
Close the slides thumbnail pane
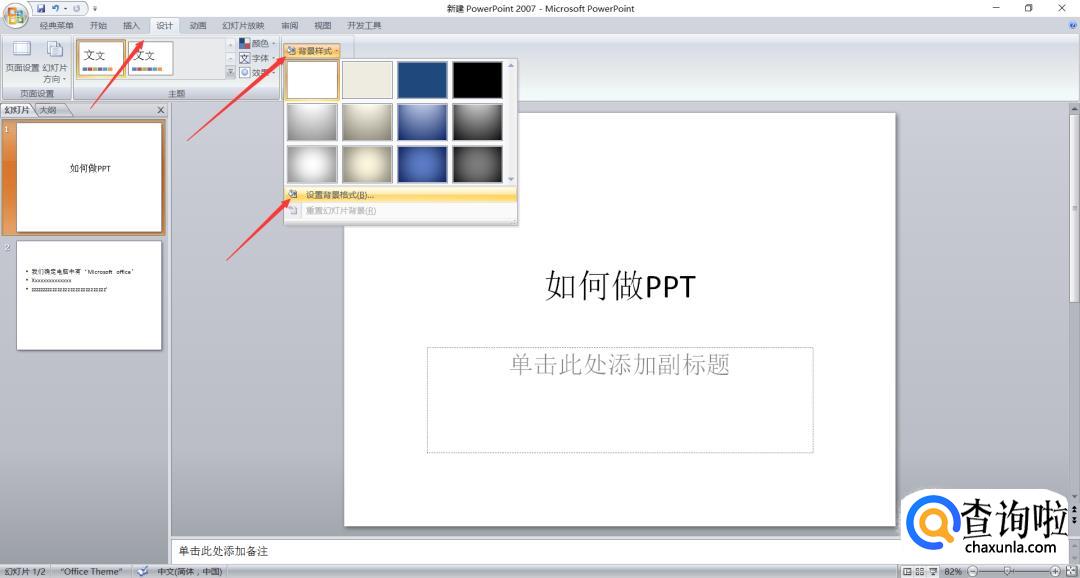[x=161, y=110]
